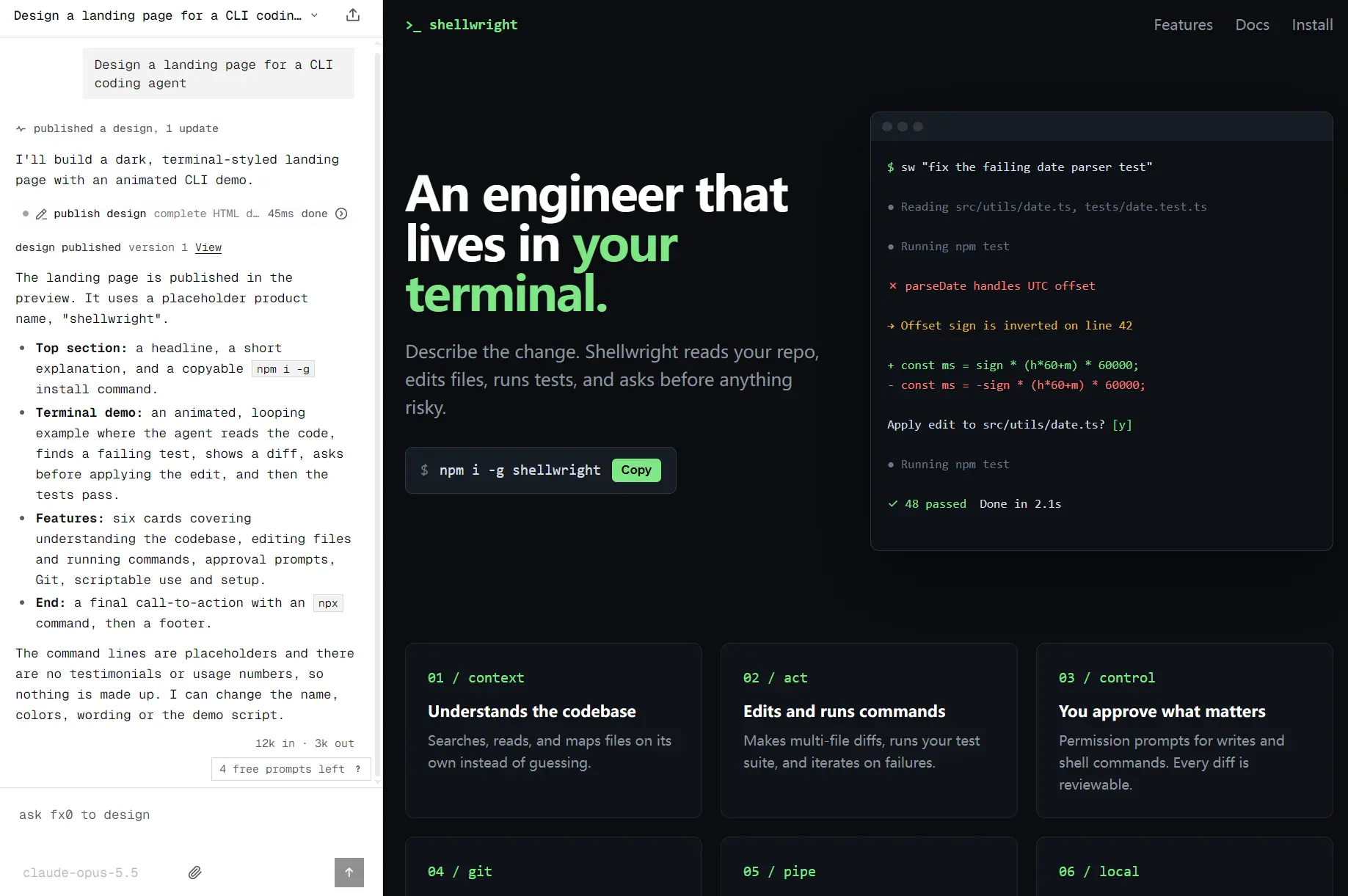Click the '03 / control' card label
Viewport: 1348px width, 896px height.
click(x=1107, y=678)
